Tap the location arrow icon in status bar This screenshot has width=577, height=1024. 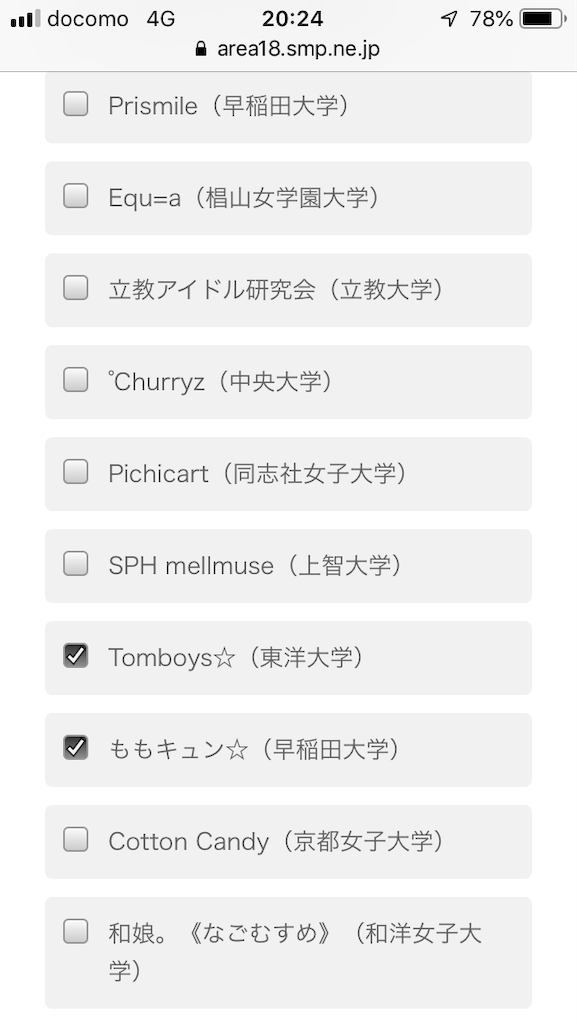(x=449, y=19)
